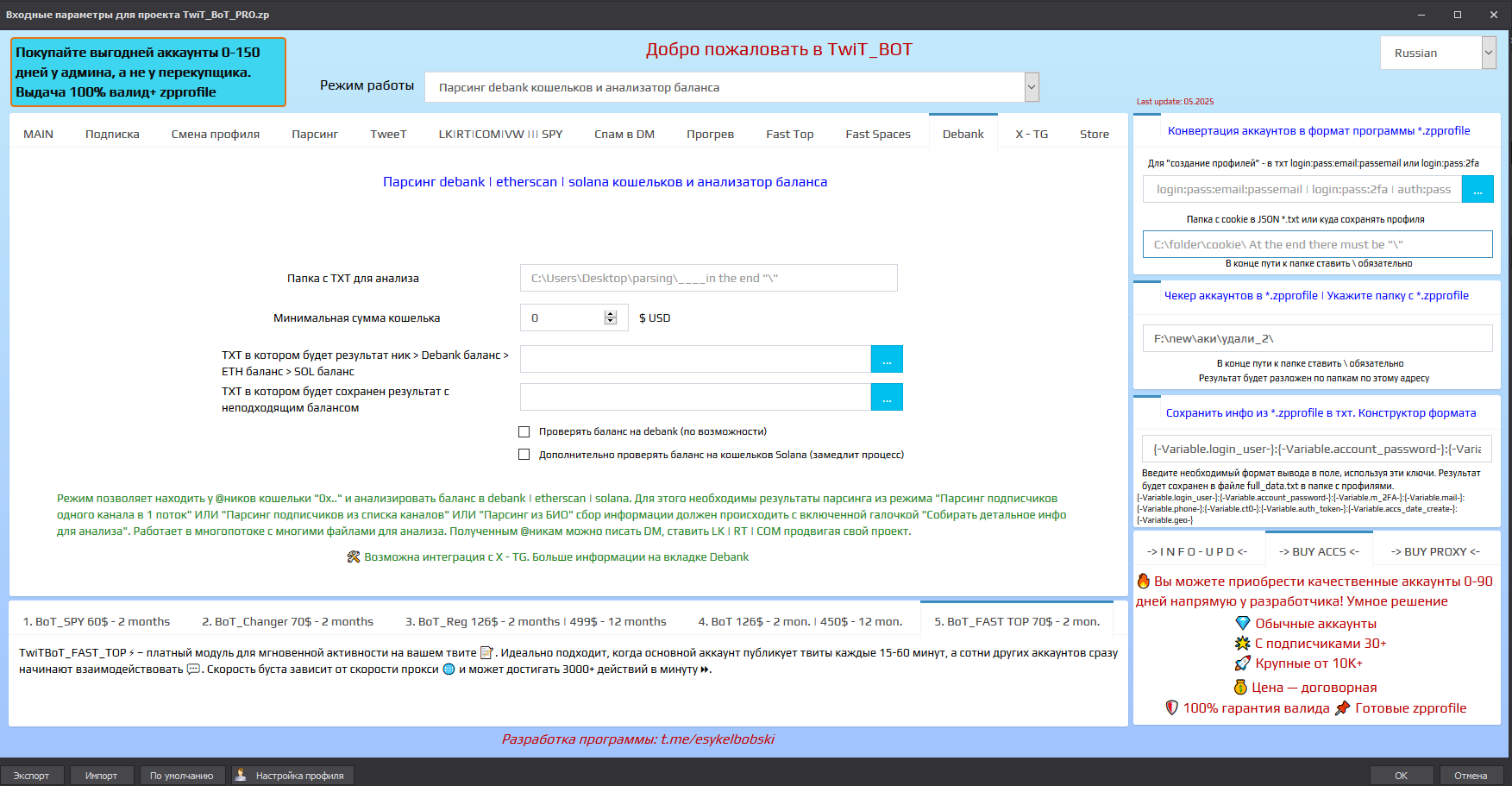The height and width of the screenshot is (786, 1512).
Task: Open the Russian language dropdown
Action: pyautogui.click(x=1489, y=53)
